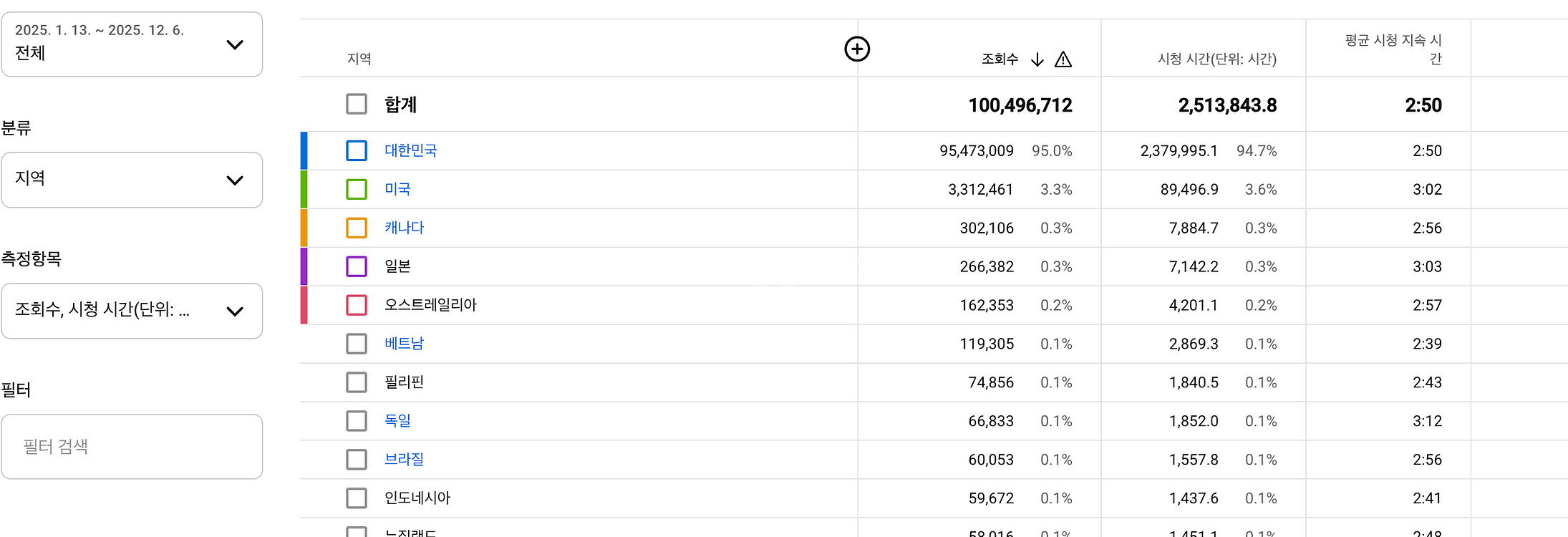Viewport: 1568px width, 537px height.
Task: Open the date range selector chevron
Action: [235, 44]
